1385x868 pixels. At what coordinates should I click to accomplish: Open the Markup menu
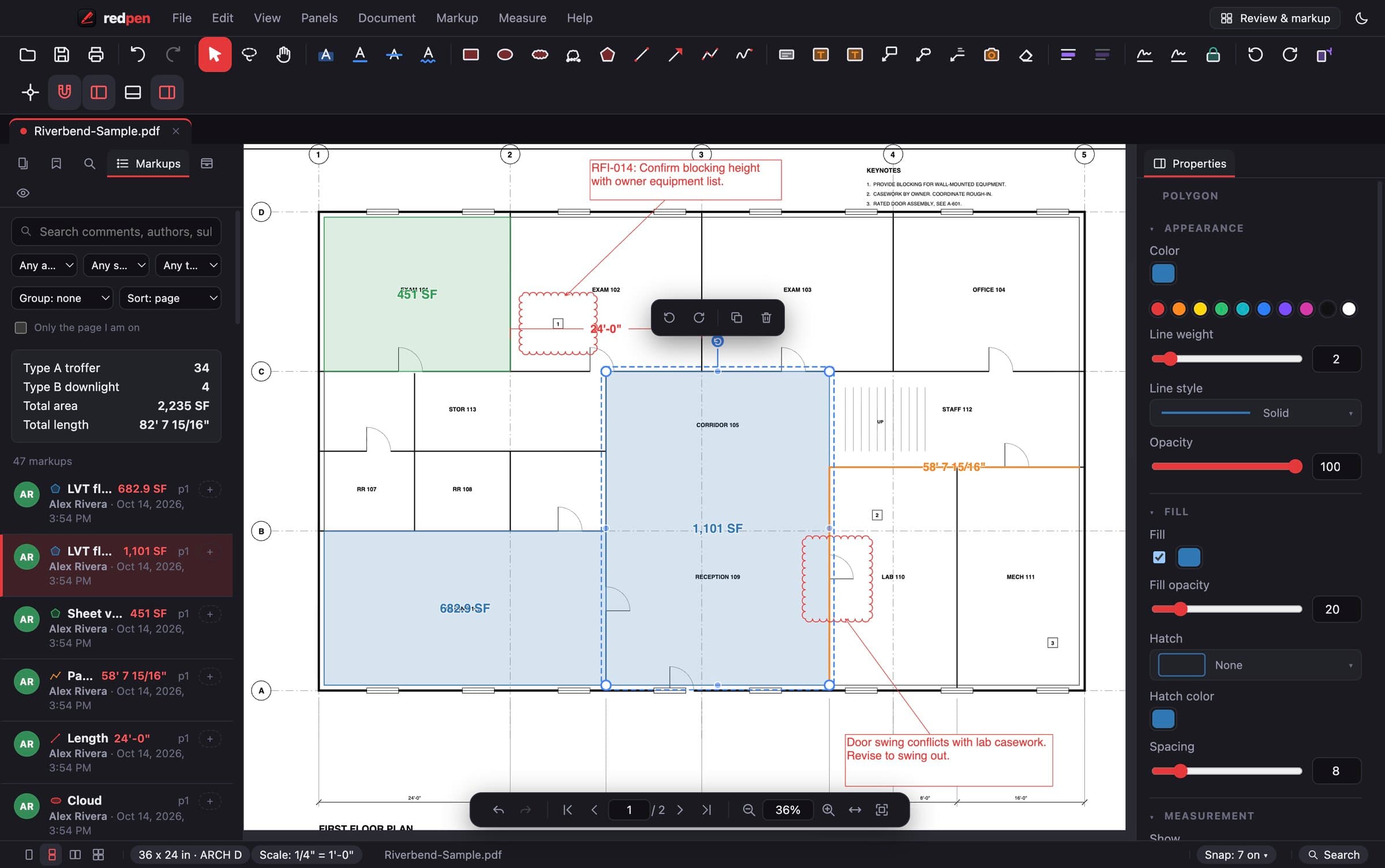[x=456, y=18]
